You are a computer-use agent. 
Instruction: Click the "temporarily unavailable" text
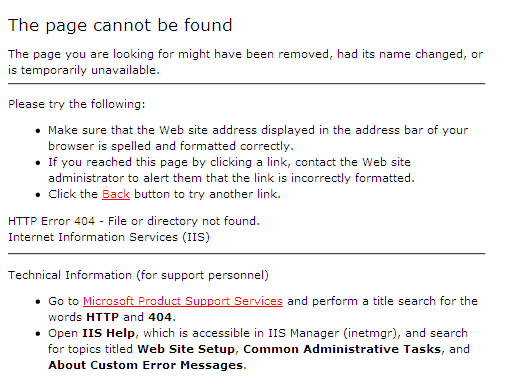click(x=88, y=70)
